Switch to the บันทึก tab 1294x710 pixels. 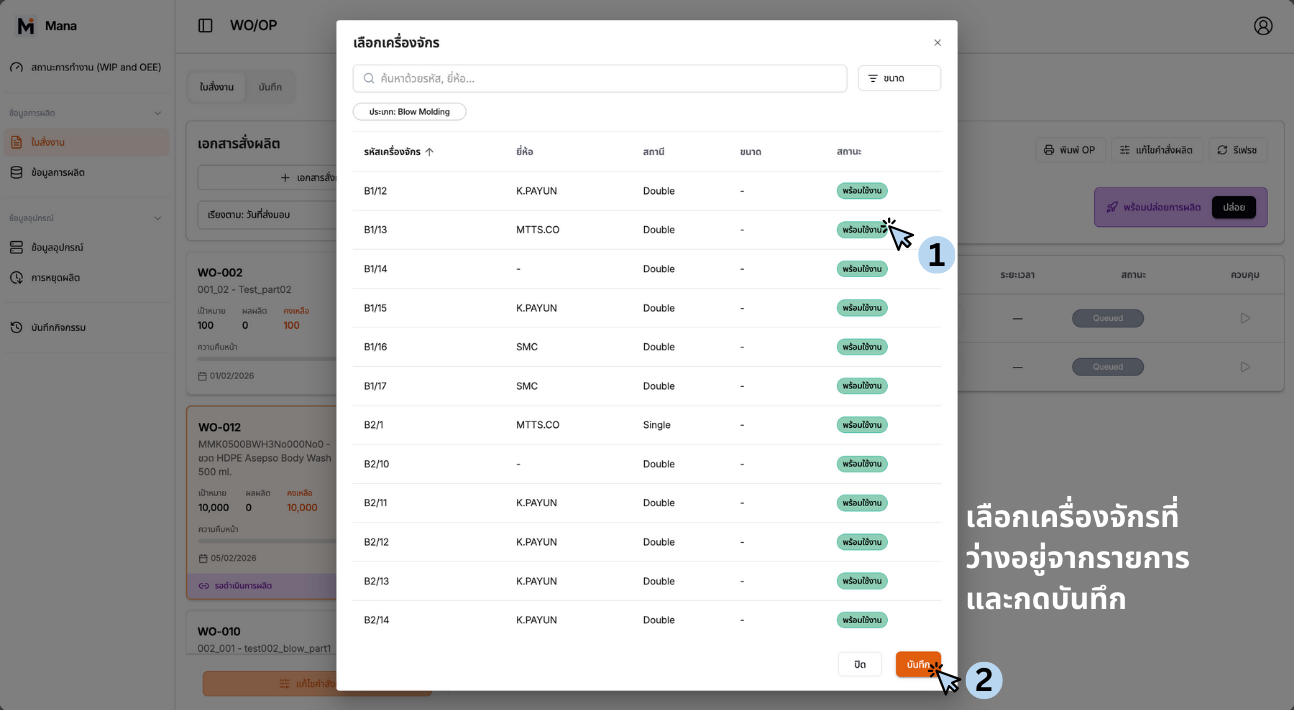(x=270, y=87)
